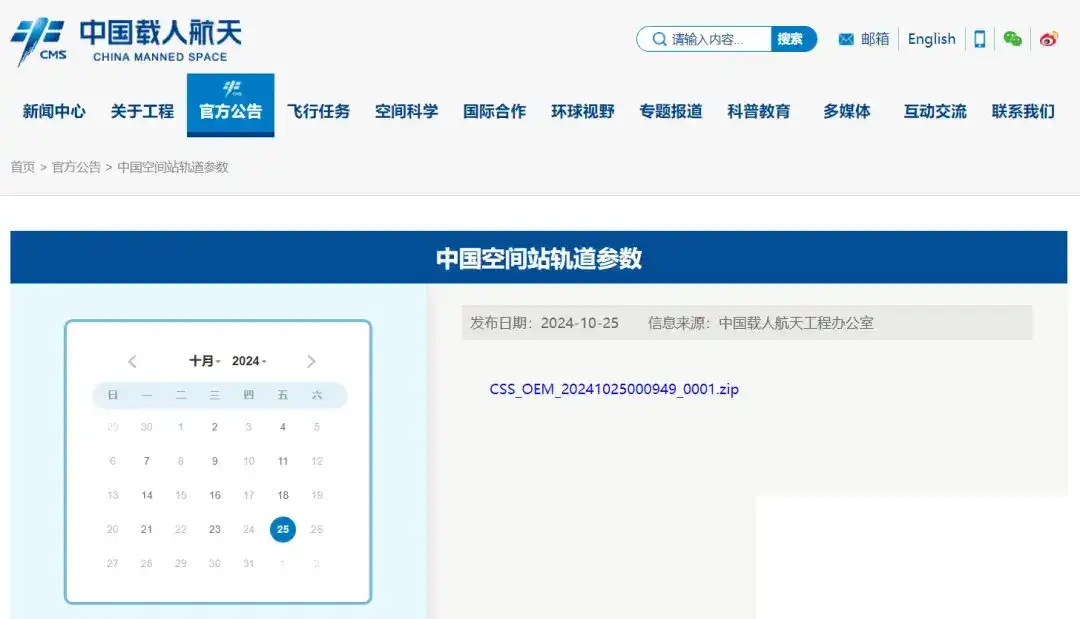Open the 多媒体 menu

pyautogui.click(x=847, y=112)
